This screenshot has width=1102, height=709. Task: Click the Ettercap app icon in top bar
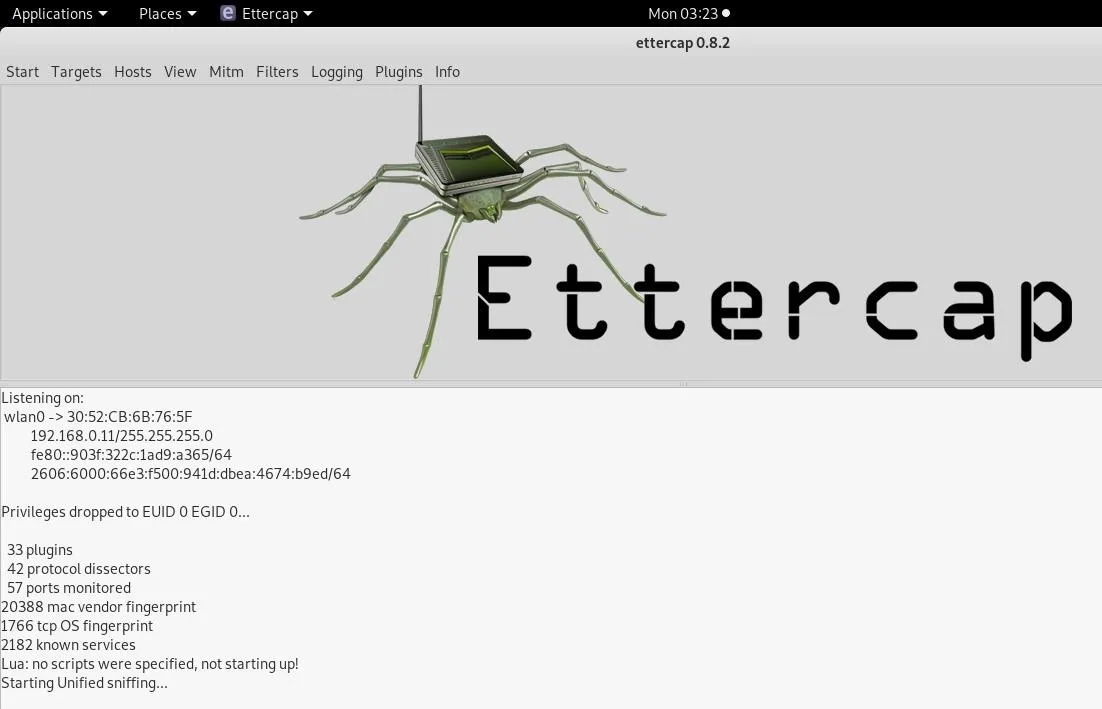coord(228,13)
